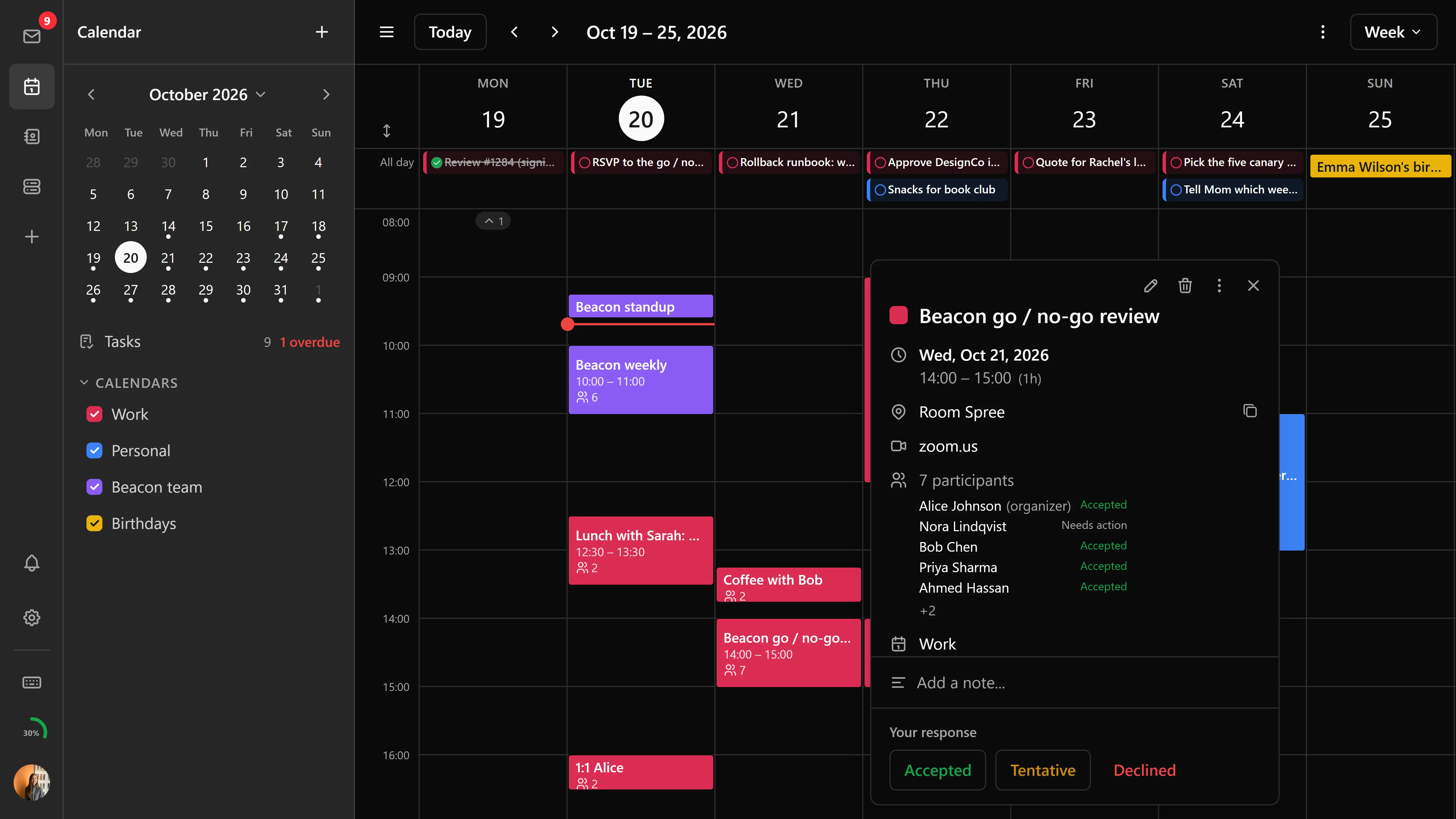
Task: Copy the Room Spree location
Action: (1250, 411)
